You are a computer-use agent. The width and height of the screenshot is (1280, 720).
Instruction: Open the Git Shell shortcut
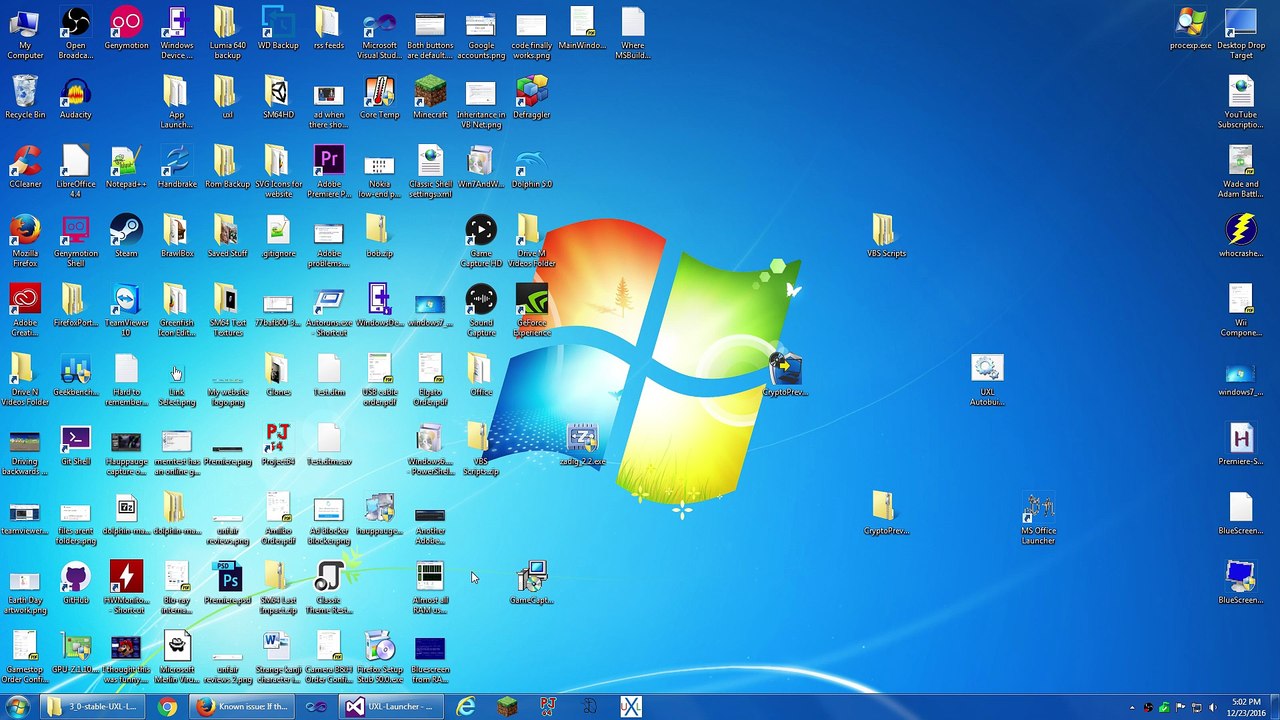pyautogui.click(x=76, y=445)
